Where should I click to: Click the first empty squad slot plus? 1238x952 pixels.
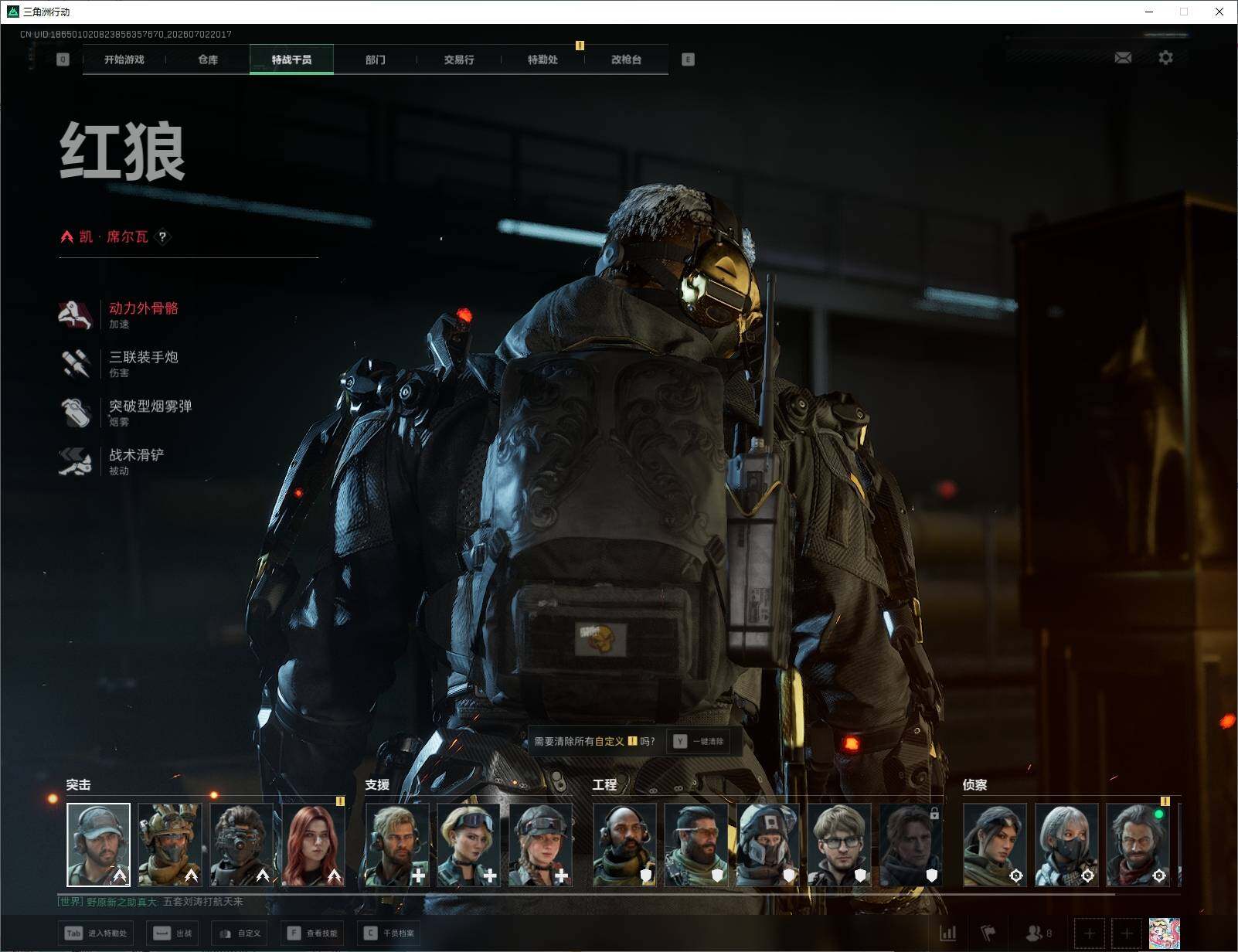1090,933
